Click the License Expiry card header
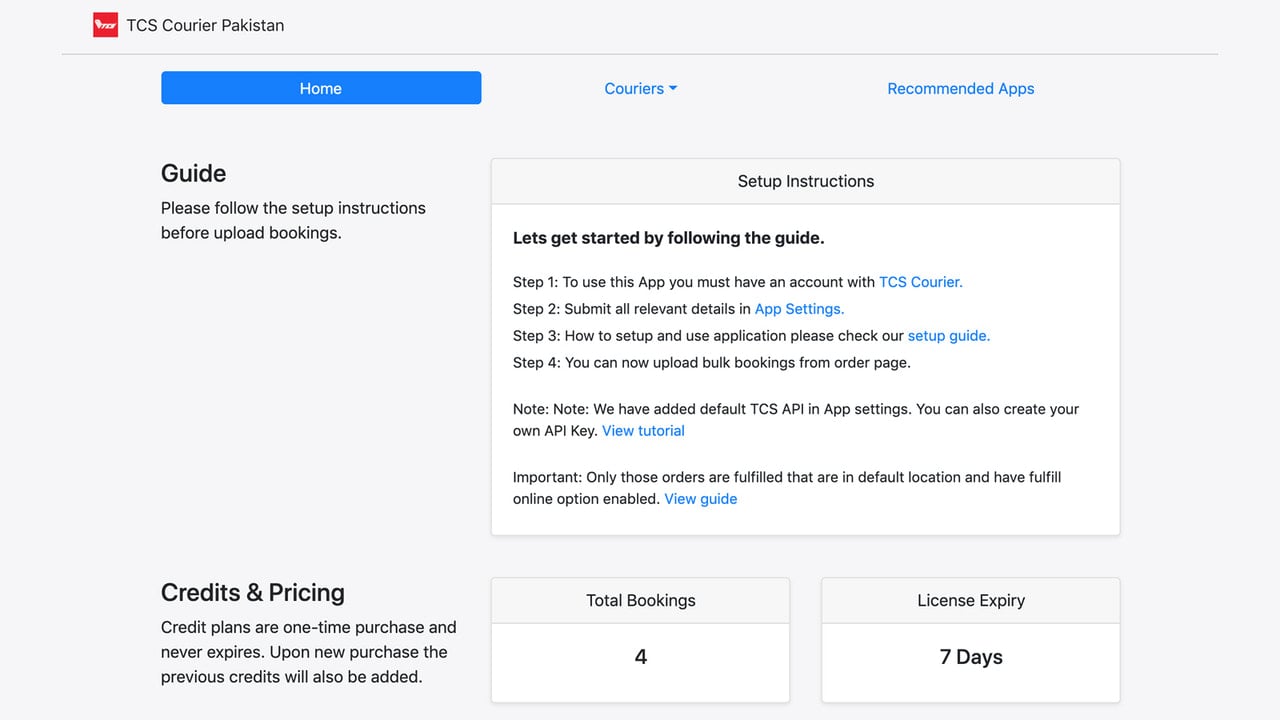 point(971,601)
